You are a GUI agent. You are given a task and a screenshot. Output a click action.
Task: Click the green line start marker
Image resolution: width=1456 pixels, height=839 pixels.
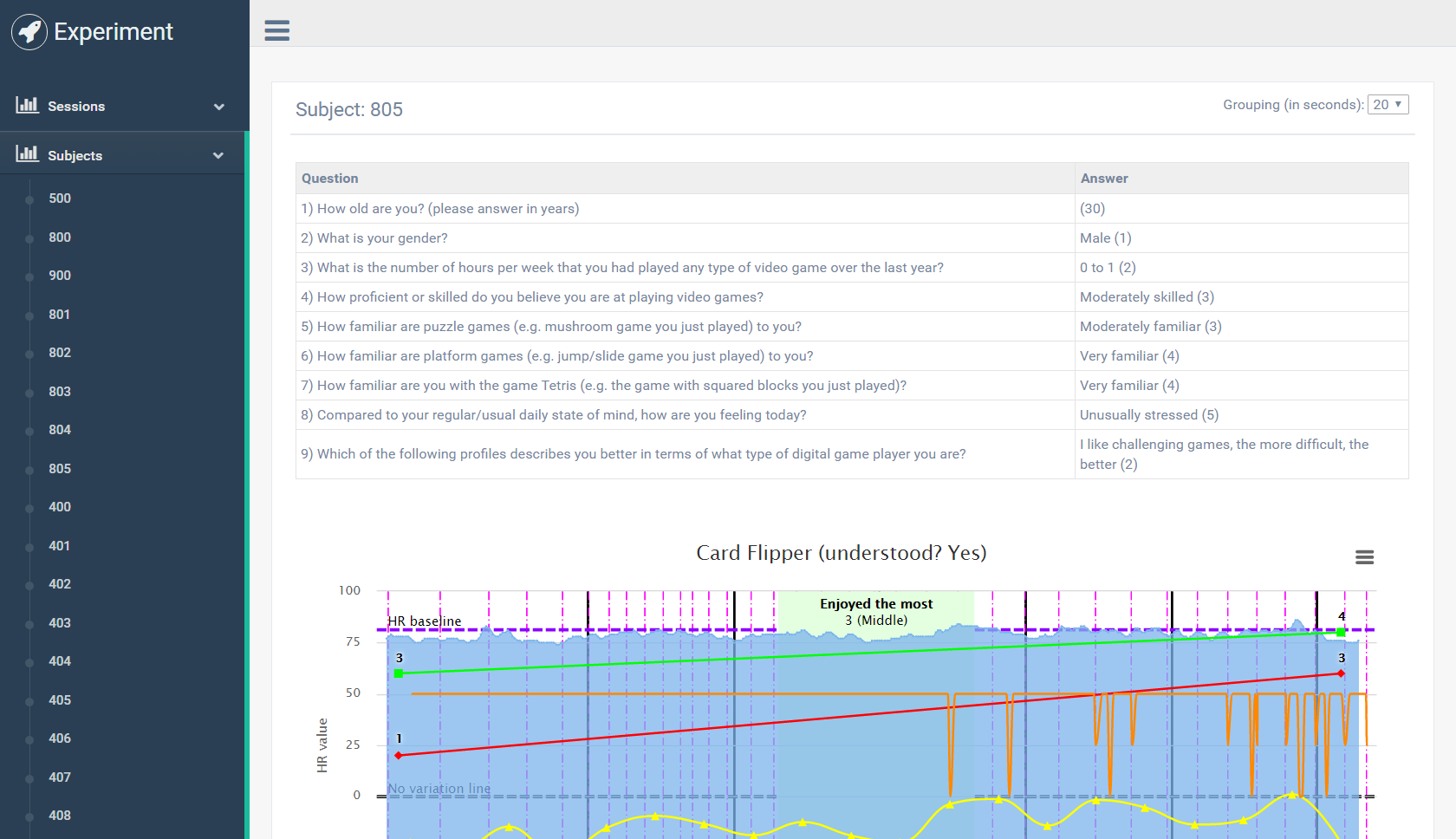pyautogui.click(x=399, y=673)
